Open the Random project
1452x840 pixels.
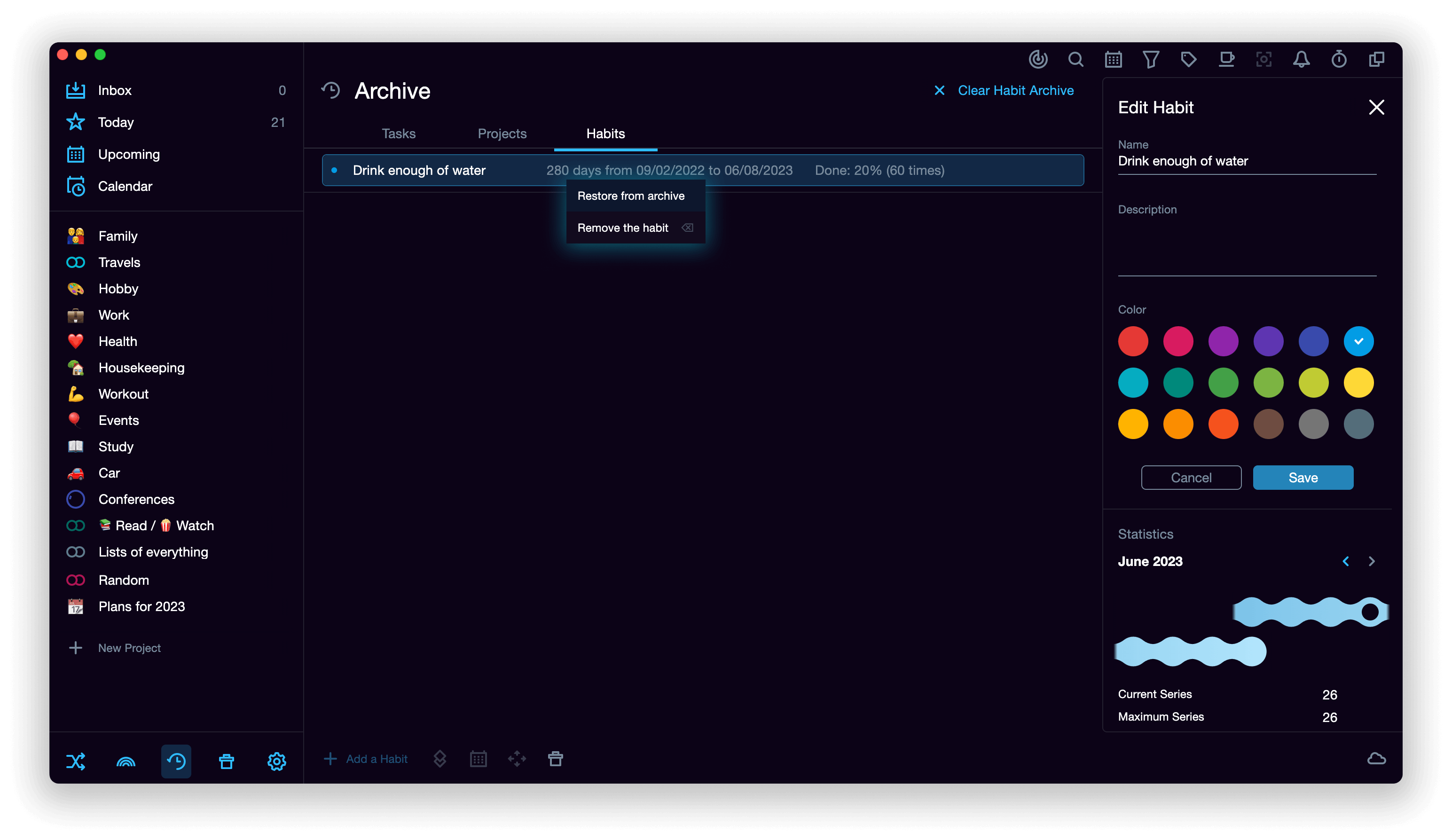(x=176, y=580)
